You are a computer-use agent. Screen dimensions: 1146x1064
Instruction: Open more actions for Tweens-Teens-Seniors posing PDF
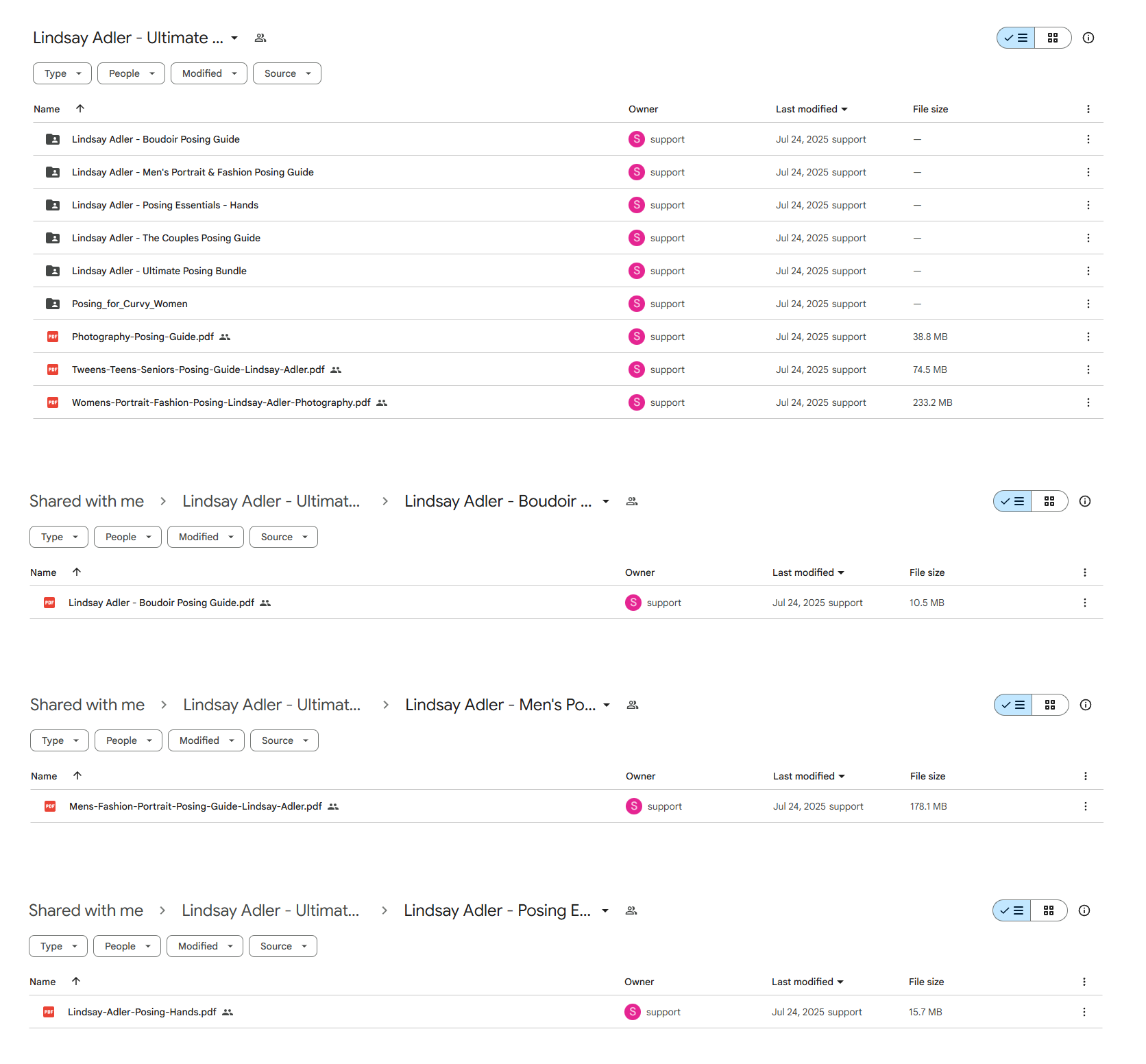(x=1088, y=370)
